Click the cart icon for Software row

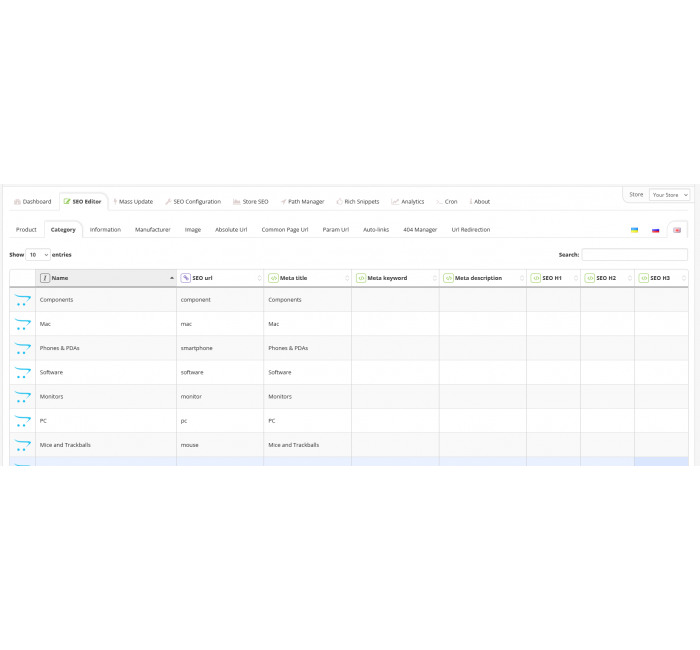pos(22,372)
